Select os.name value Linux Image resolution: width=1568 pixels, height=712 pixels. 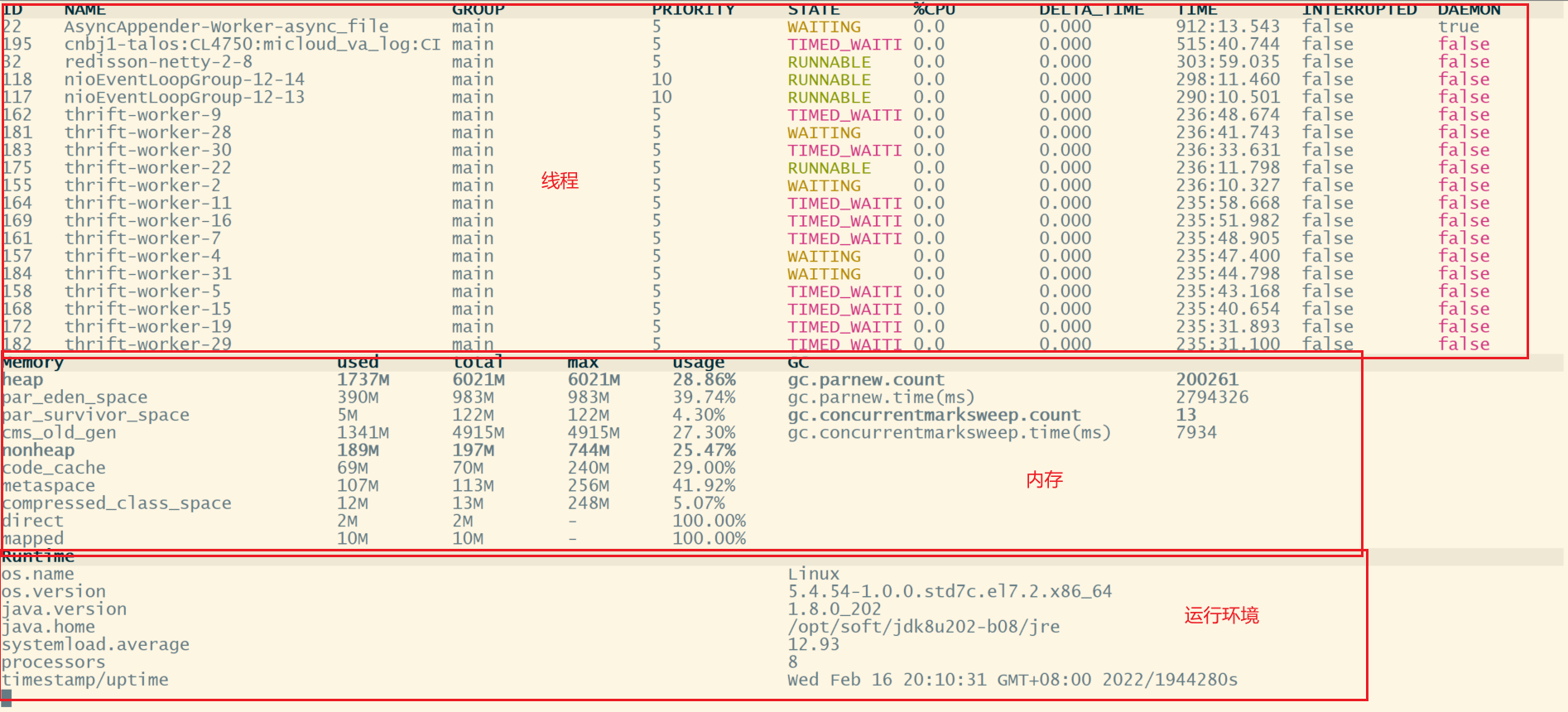tap(814, 574)
